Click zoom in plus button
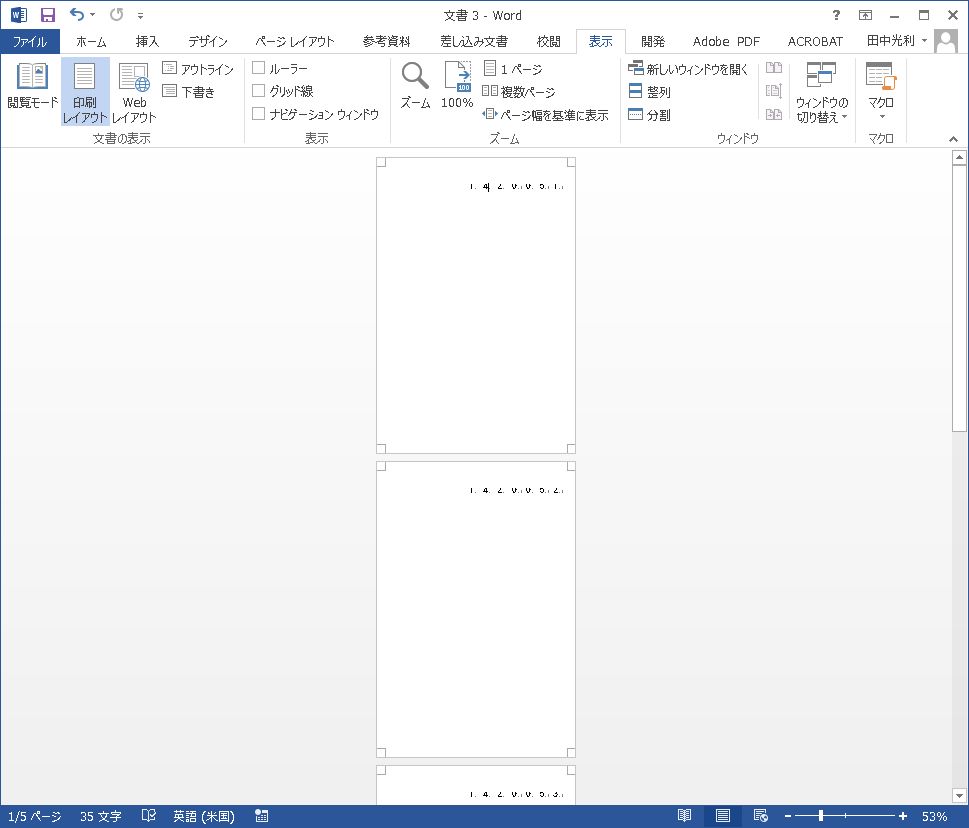 pyautogui.click(x=903, y=816)
